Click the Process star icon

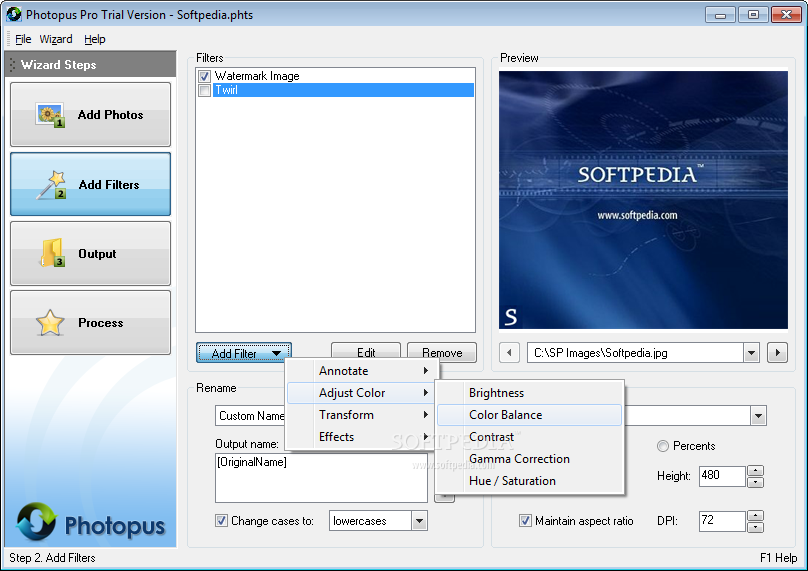pyautogui.click(x=50, y=323)
